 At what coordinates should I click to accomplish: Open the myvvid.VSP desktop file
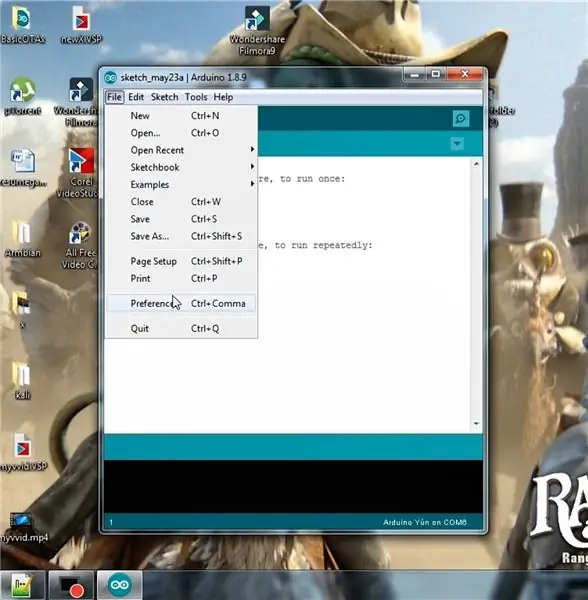23,452
